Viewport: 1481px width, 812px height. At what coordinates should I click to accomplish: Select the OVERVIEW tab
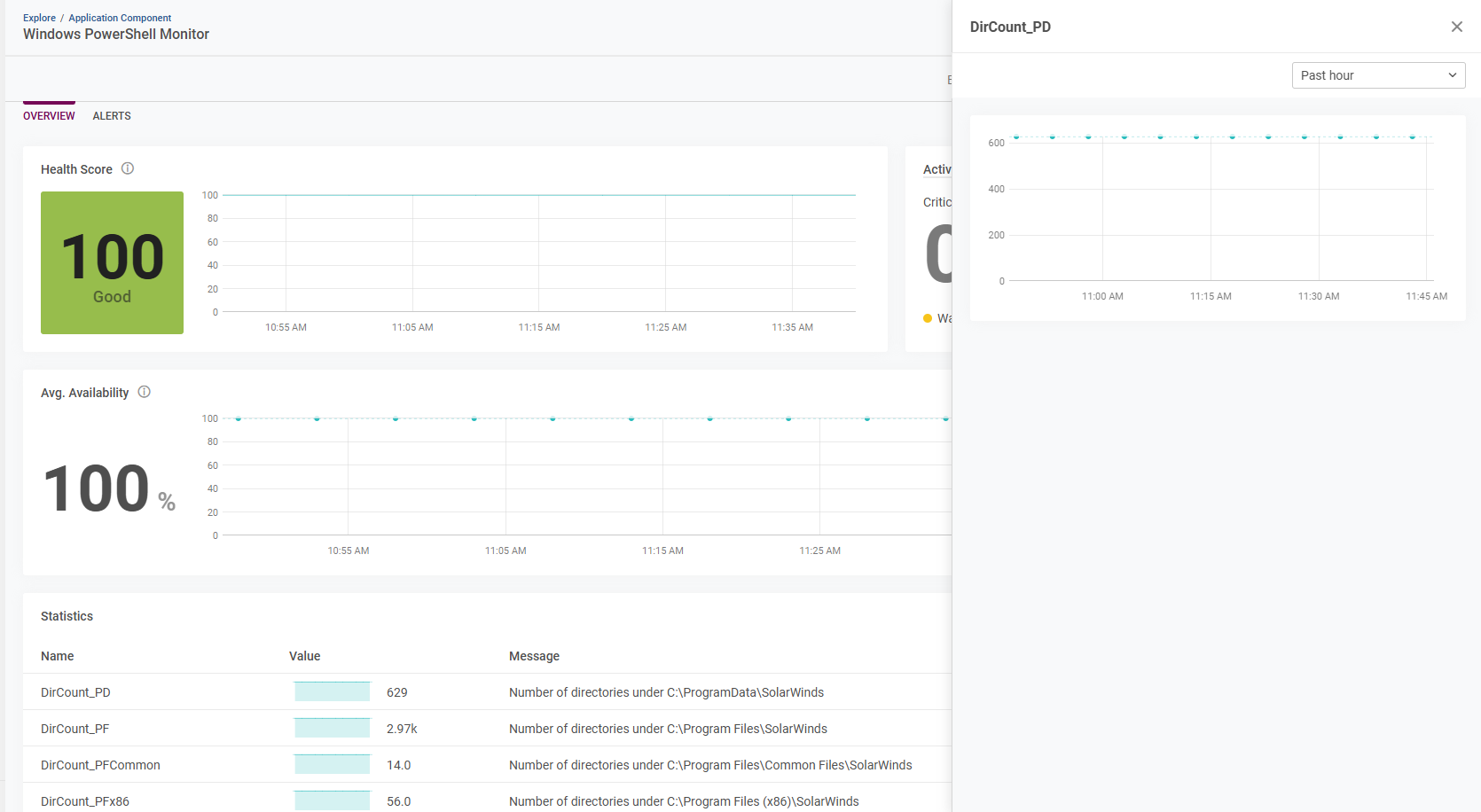point(49,116)
